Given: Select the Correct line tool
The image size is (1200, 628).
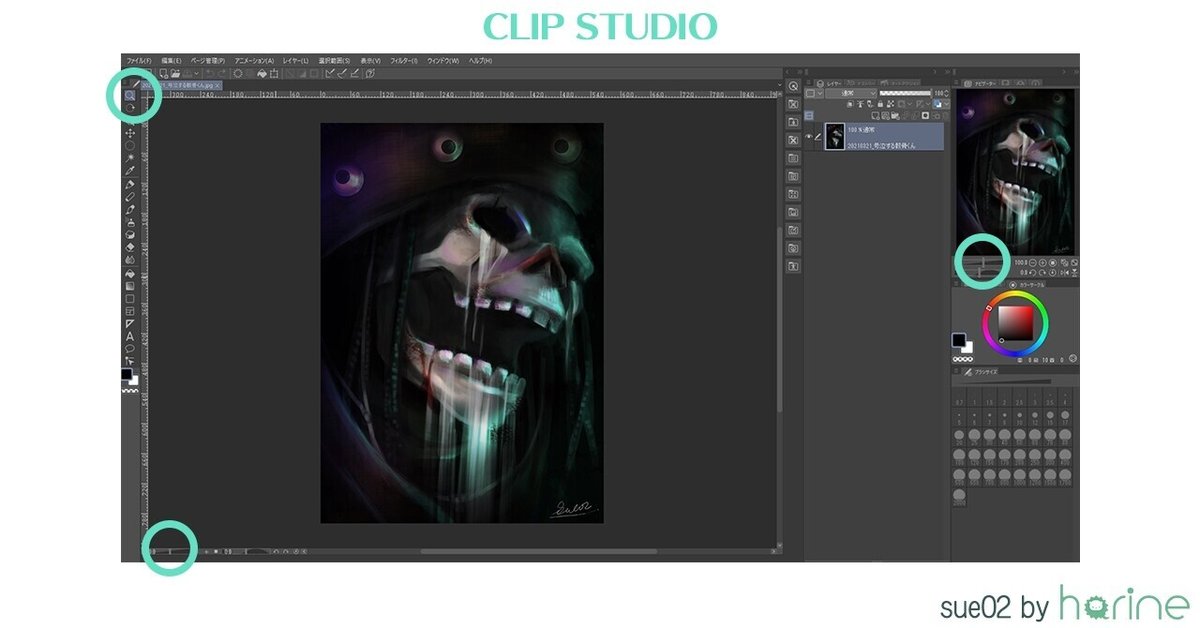Looking at the screenshot, I should pos(130,360).
